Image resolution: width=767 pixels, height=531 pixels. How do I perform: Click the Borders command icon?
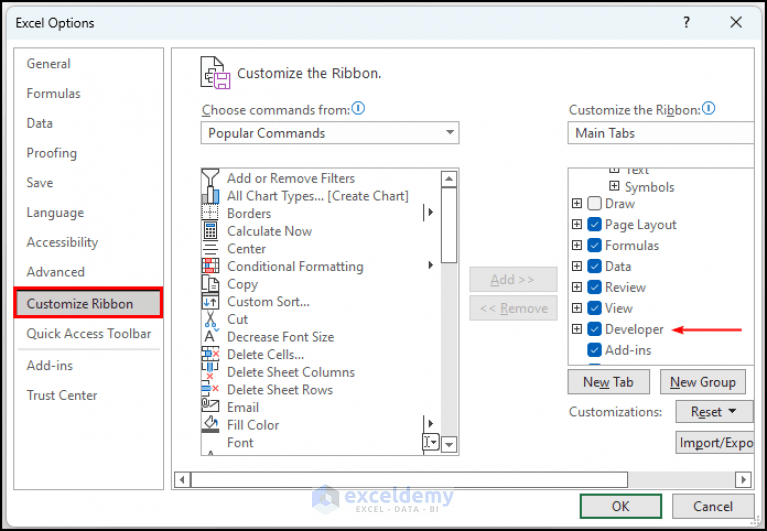click(210, 213)
